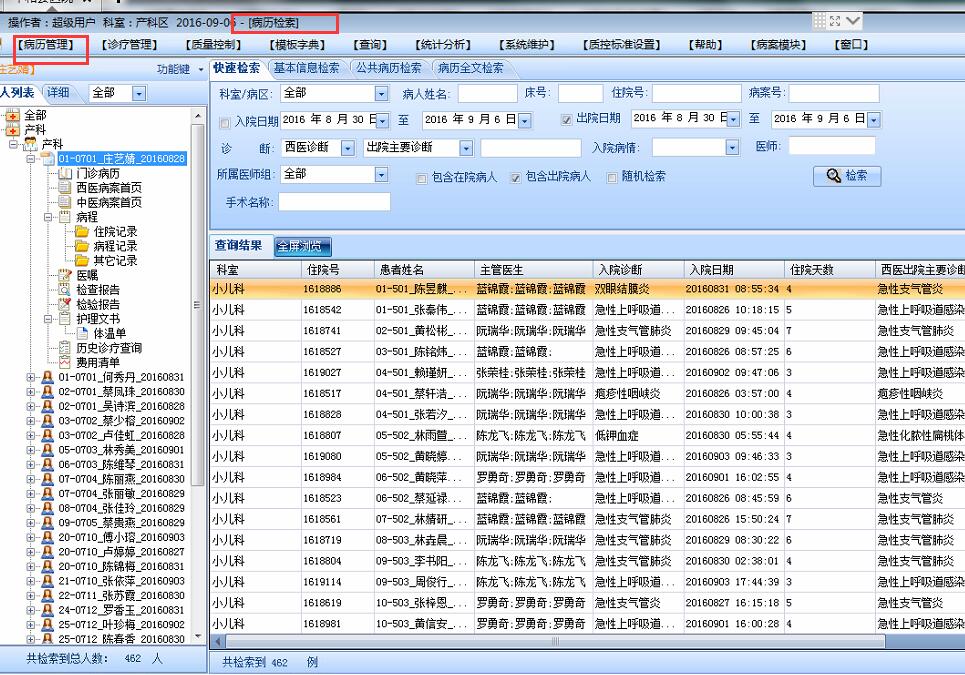
Task: Click patient icon for 01-0701_何秀丹_20160831
Action: [x=47, y=377]
